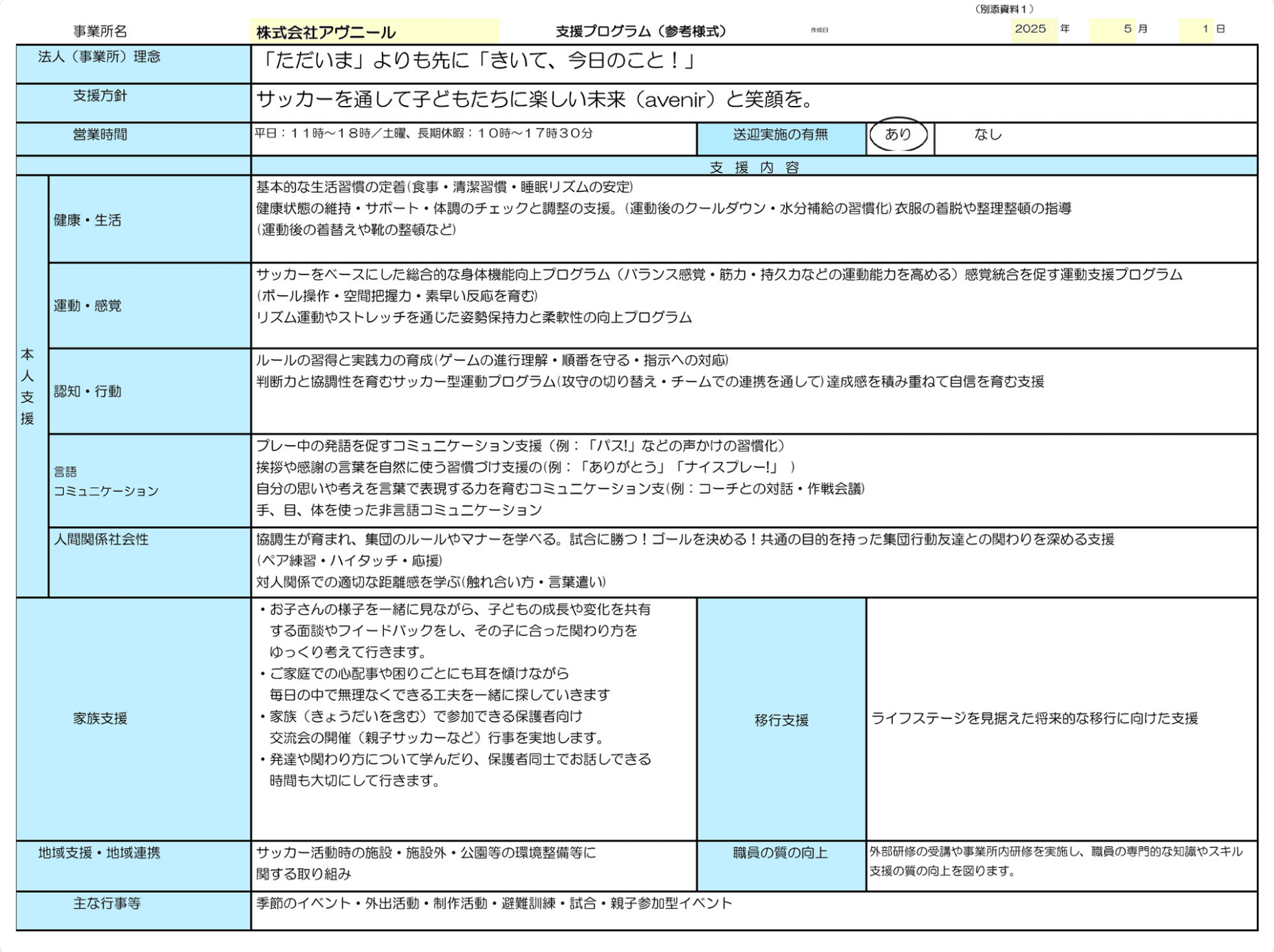Viewport: 1274px width, 952px height.
Task: Select the line starting 判断力と協調性を育む
Action: [650, 382]
